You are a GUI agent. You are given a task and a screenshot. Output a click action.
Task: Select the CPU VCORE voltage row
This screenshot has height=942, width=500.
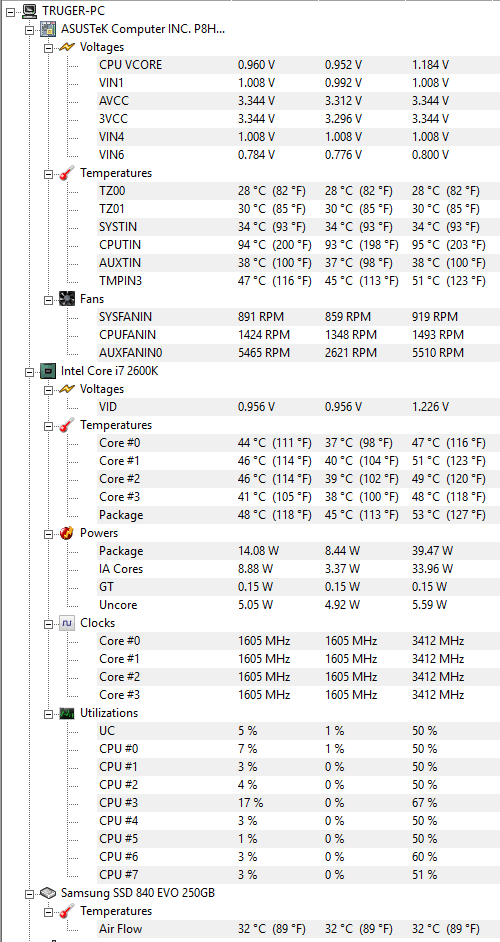pos(298,65)
